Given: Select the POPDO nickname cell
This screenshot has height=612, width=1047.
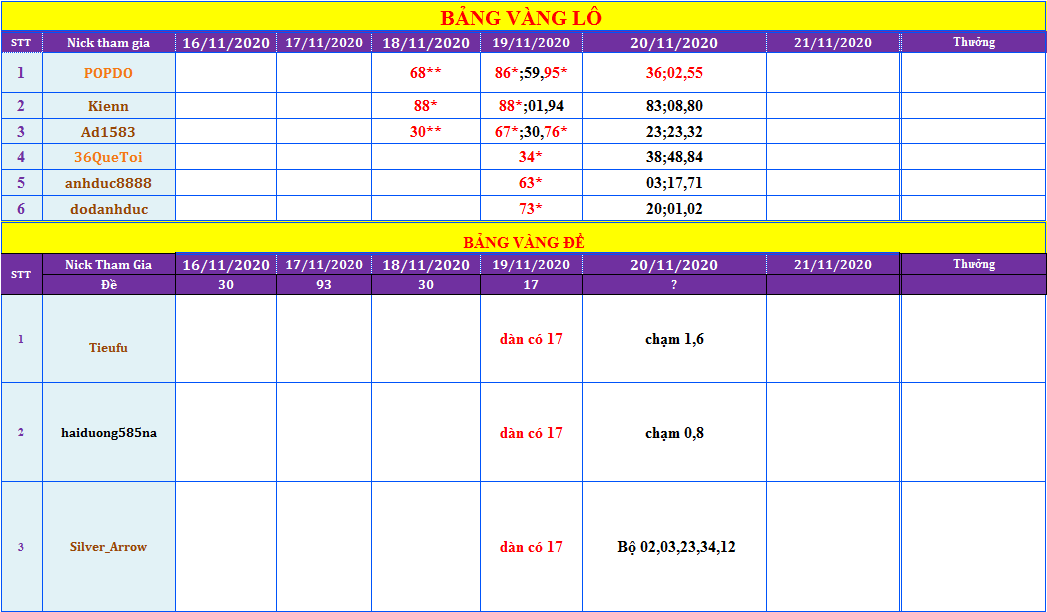Looking at the screenshot, I should (x=108, y=73).
